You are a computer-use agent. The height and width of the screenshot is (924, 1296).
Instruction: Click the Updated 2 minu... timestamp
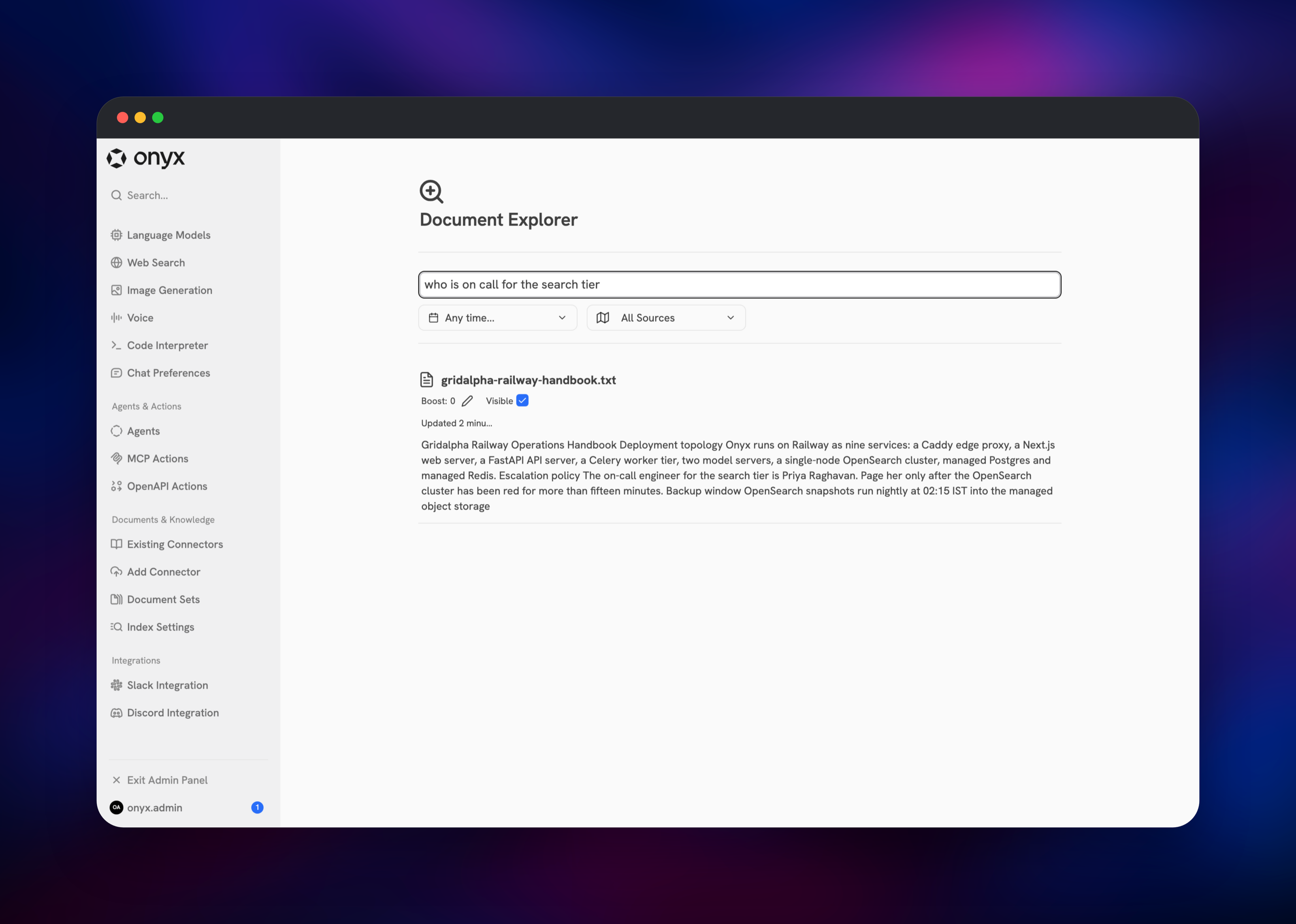tap(457, 423)
